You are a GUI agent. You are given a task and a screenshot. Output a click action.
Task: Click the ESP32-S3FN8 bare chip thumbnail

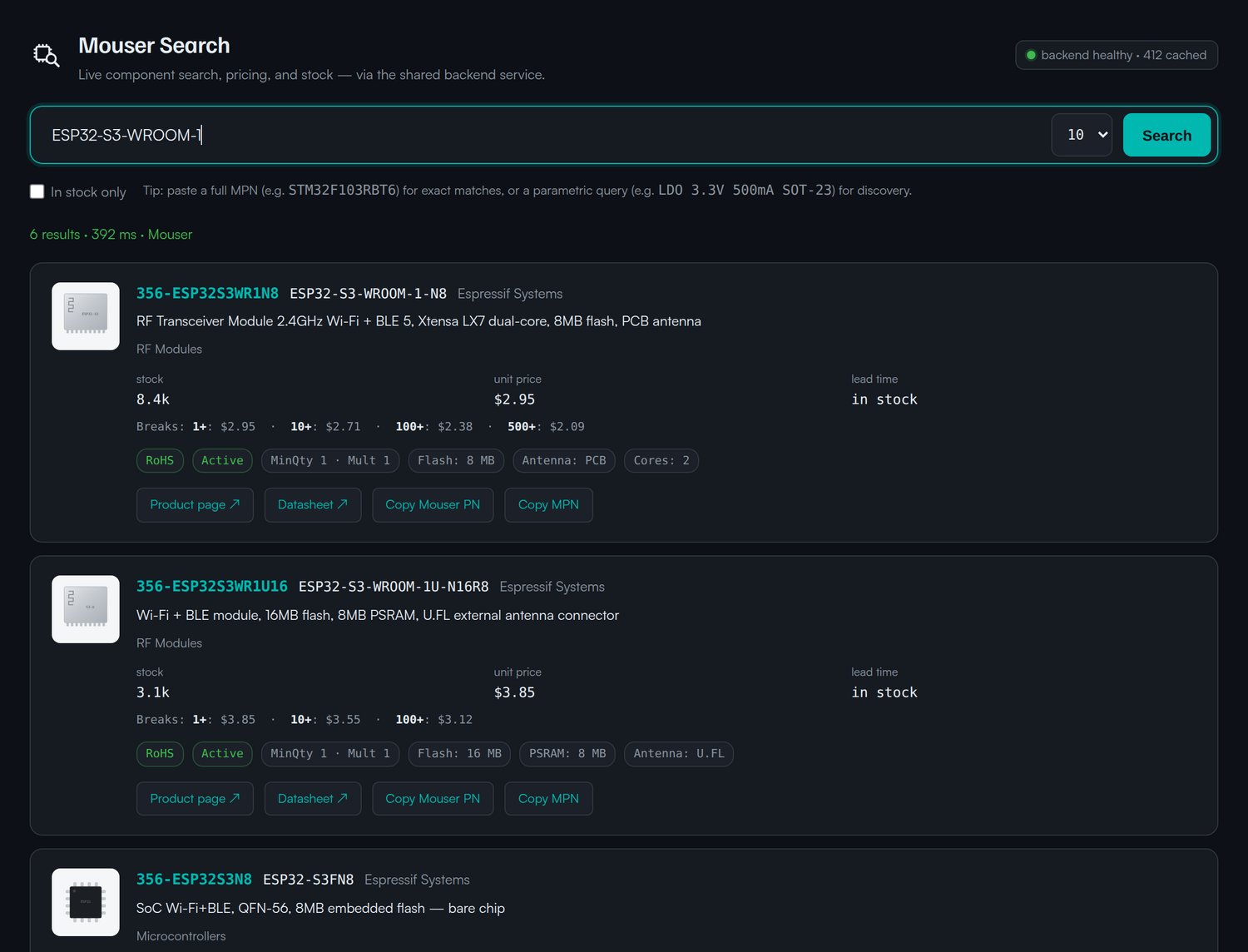86,902
